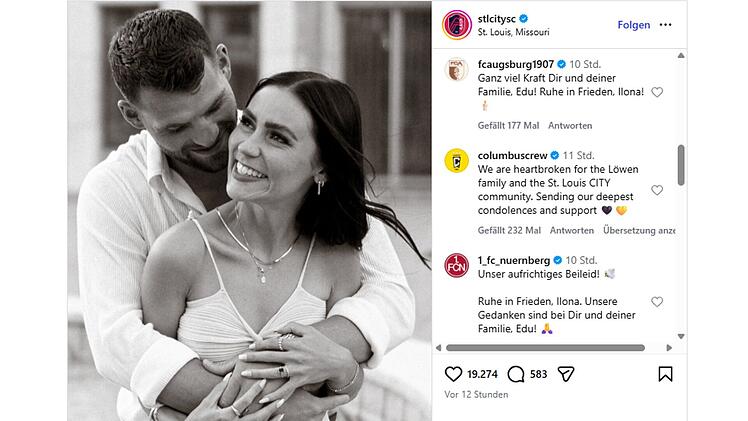Open the three-dots more options menu
This screenshot has height=421, width=748.
pos(665,25)
